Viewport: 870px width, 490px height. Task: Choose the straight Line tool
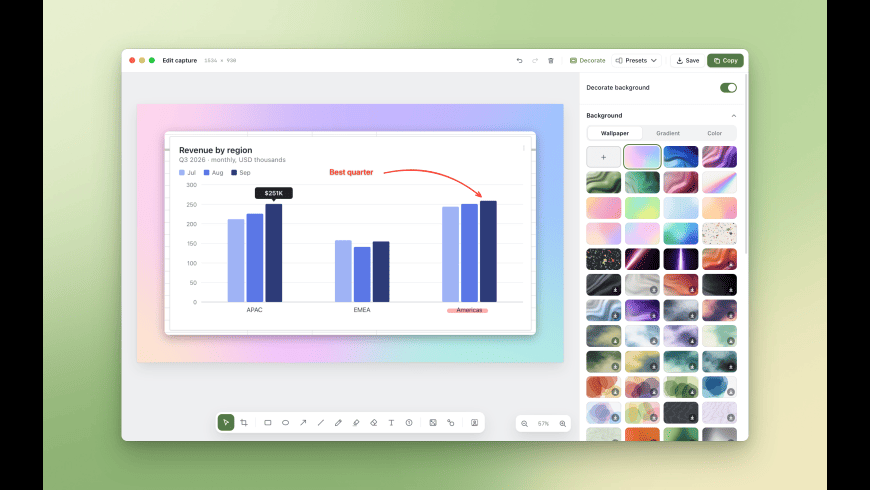click(x=321, y=423)
